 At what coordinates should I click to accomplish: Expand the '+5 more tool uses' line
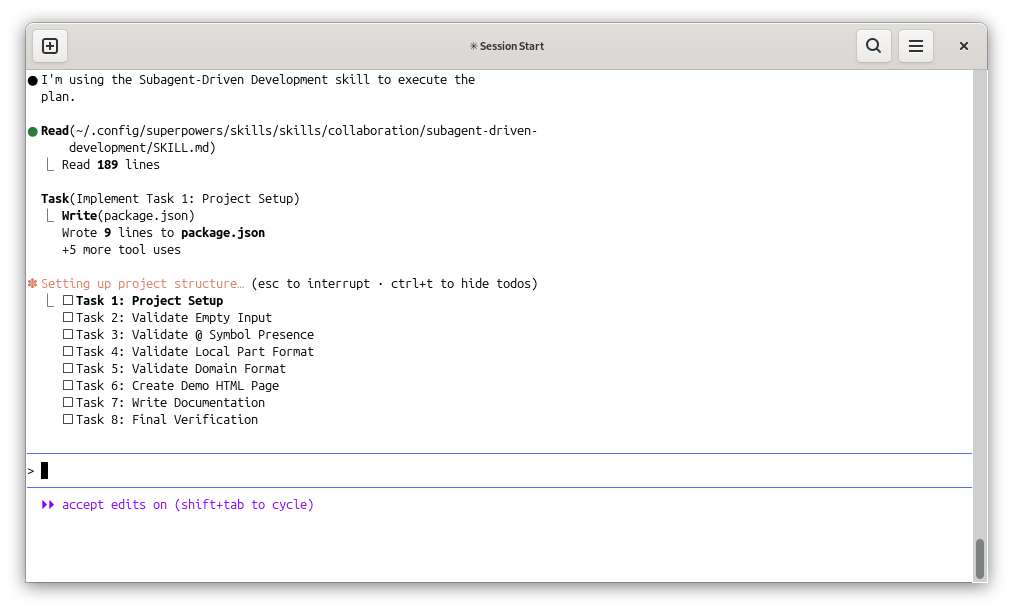121,250
